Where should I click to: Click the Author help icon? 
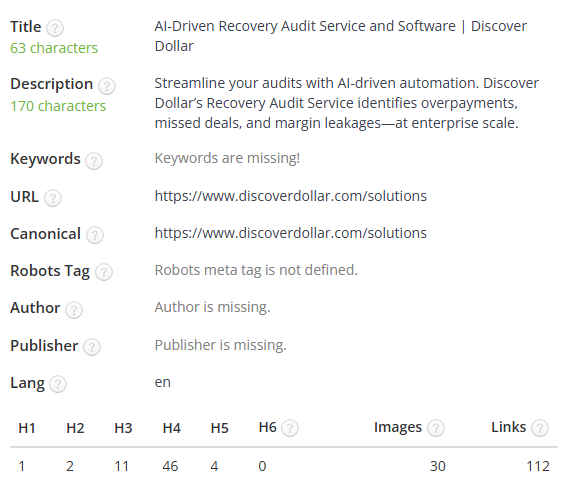(74, 310)
